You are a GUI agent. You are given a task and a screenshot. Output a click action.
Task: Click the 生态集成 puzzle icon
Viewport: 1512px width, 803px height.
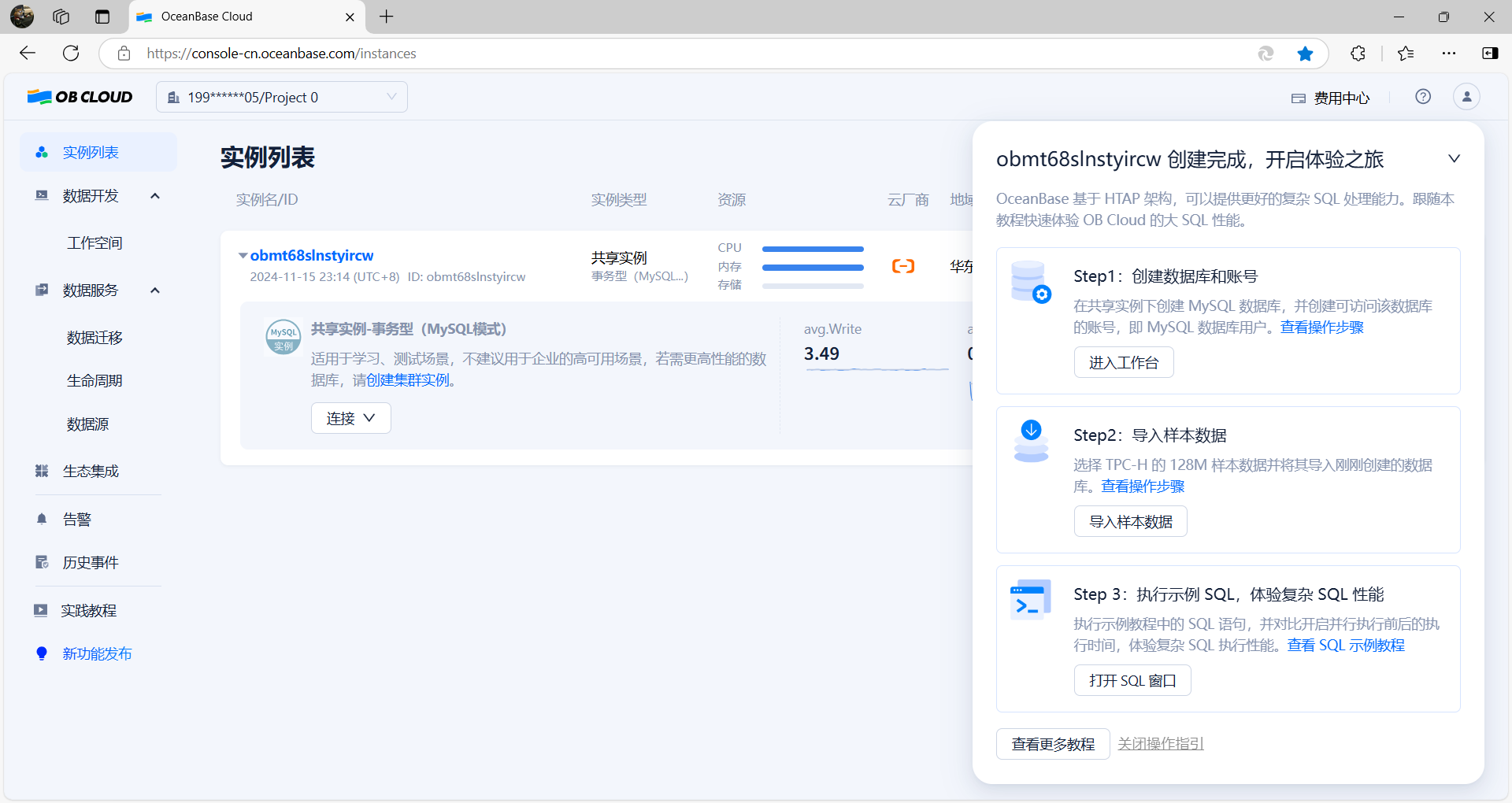point(42,471)
